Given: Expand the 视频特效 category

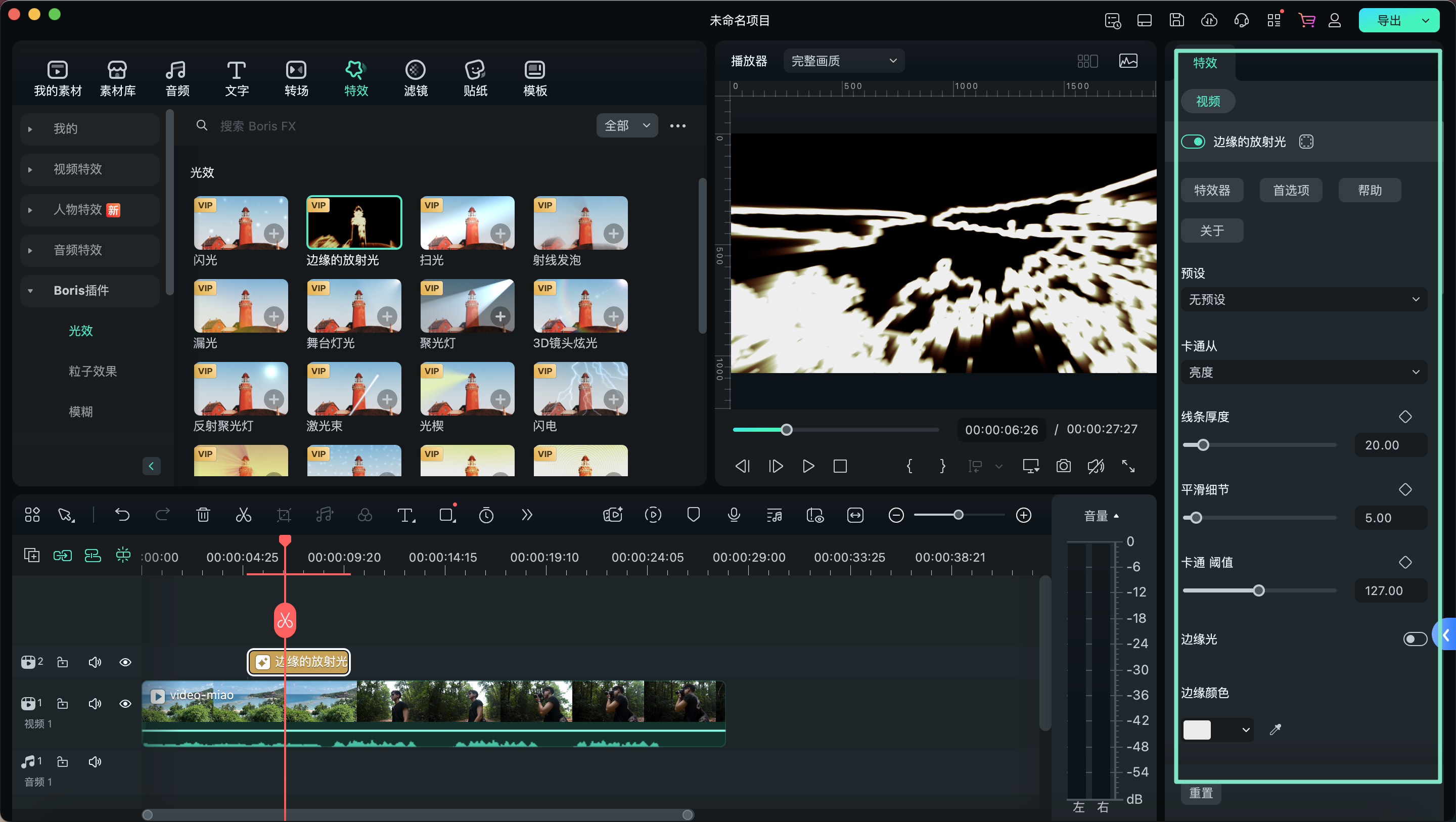Looking at the screenshot, I should [77, 169].
